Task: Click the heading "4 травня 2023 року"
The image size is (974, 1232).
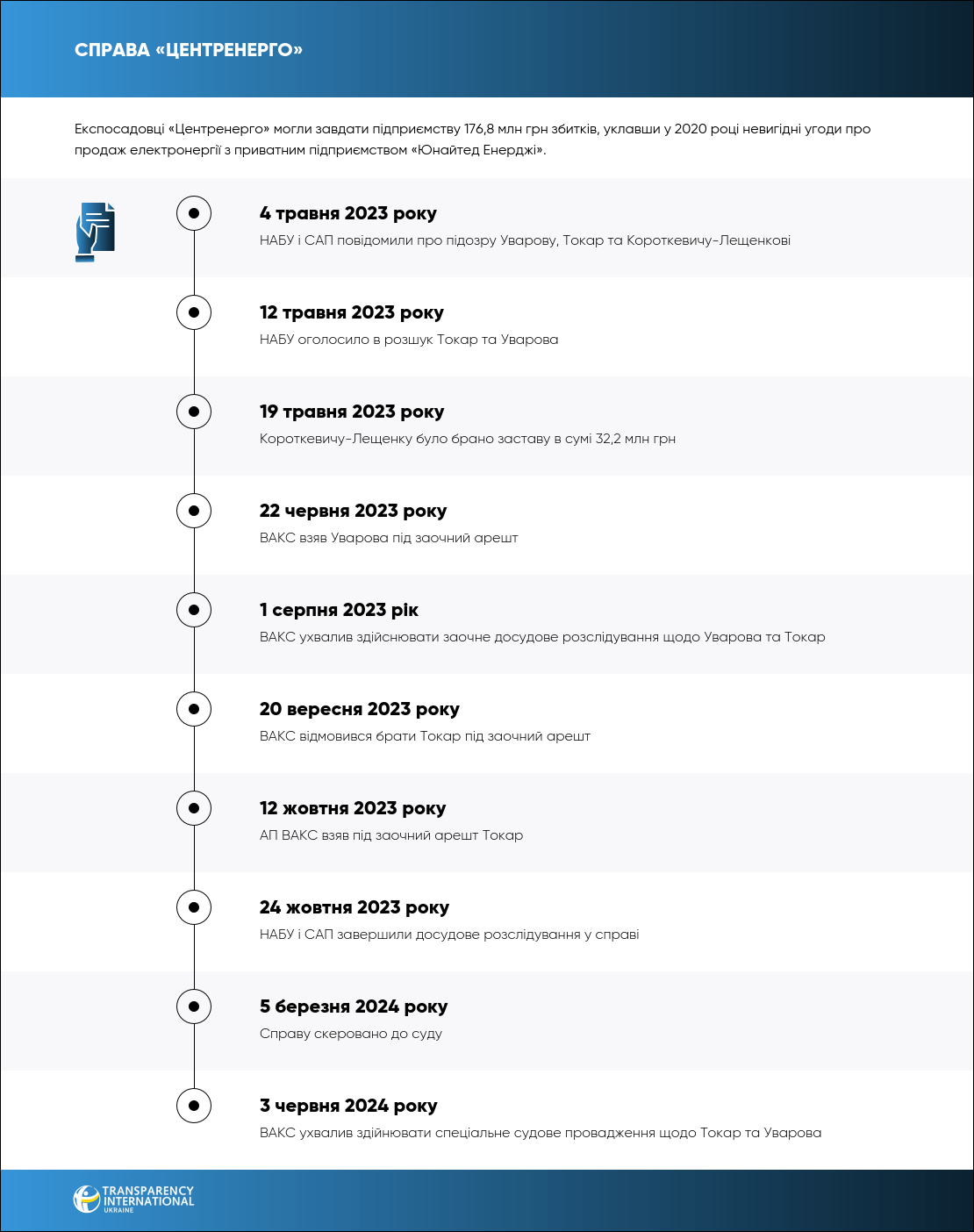Action: point(347,213)
